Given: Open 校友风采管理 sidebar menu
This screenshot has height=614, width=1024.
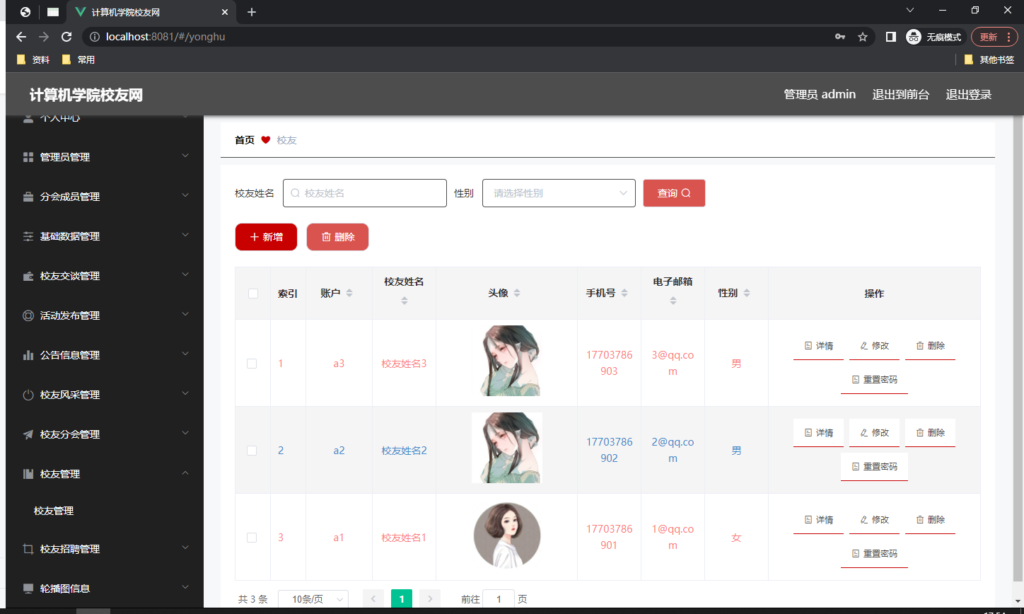Looking at the screenshot, I should [104, 395].
